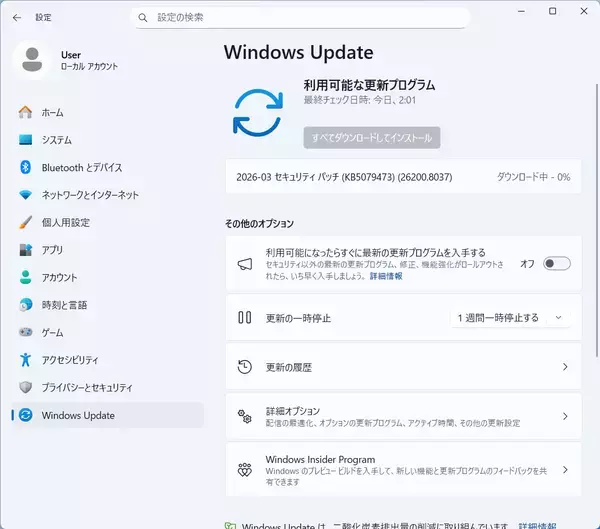The width and height of the screenshot is (600, 529).
Task: Click the システム monitor icon
Action: [25, 140]
